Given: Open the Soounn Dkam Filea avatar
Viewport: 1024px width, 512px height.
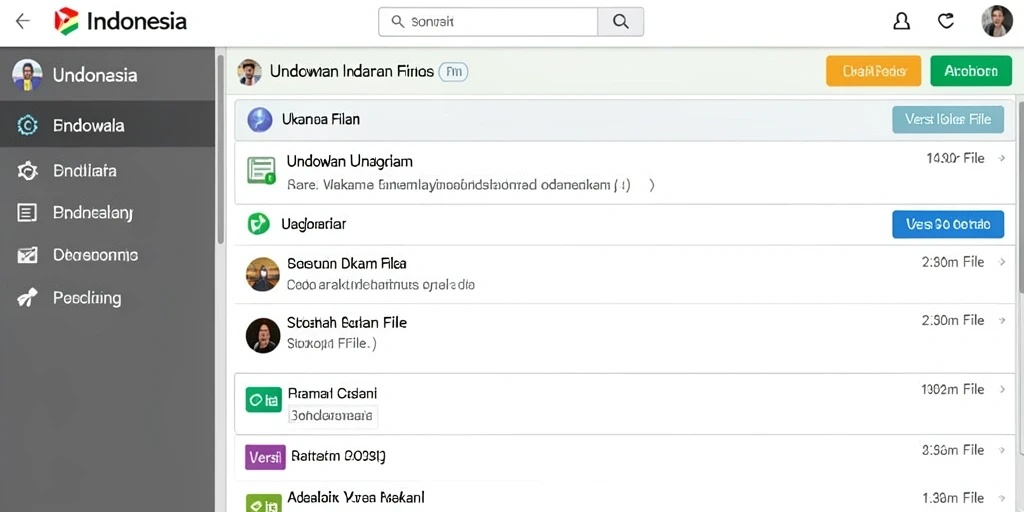Looking at the screenshot, I should [x=263, y=274].
